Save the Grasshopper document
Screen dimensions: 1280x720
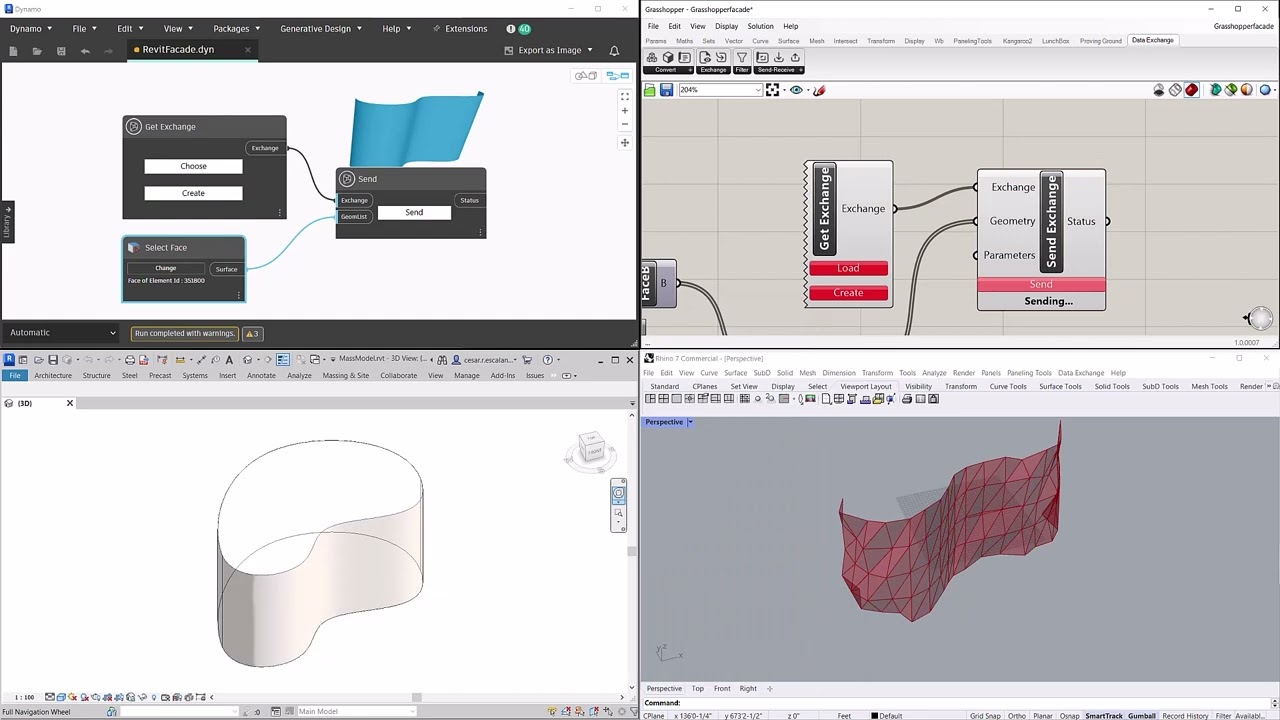pos(666,90)
